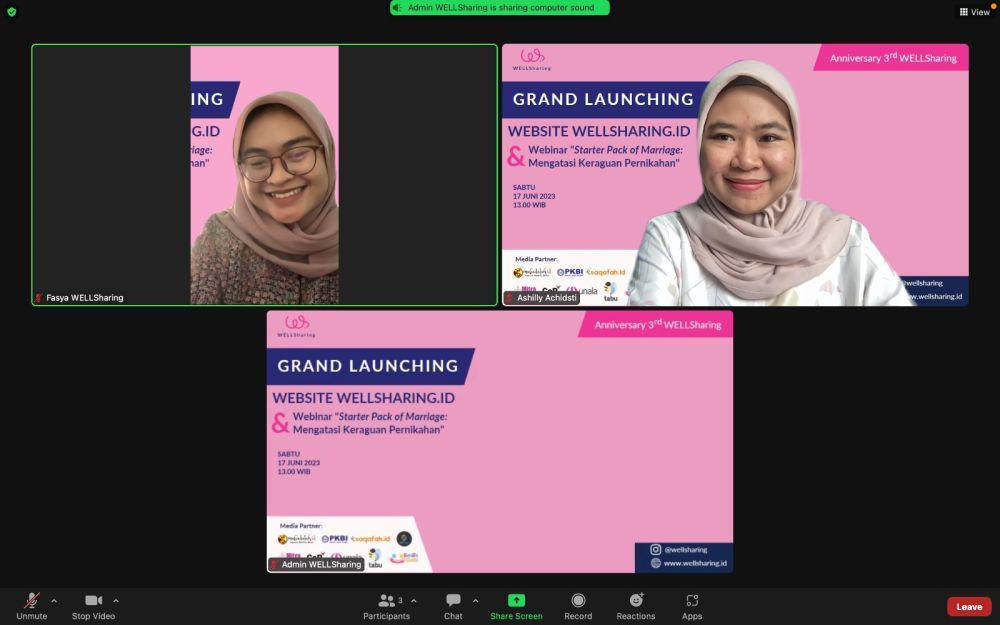1000x625 pixels.
Task: Click the sharing computer sound banner
Action: coord(500,8)
